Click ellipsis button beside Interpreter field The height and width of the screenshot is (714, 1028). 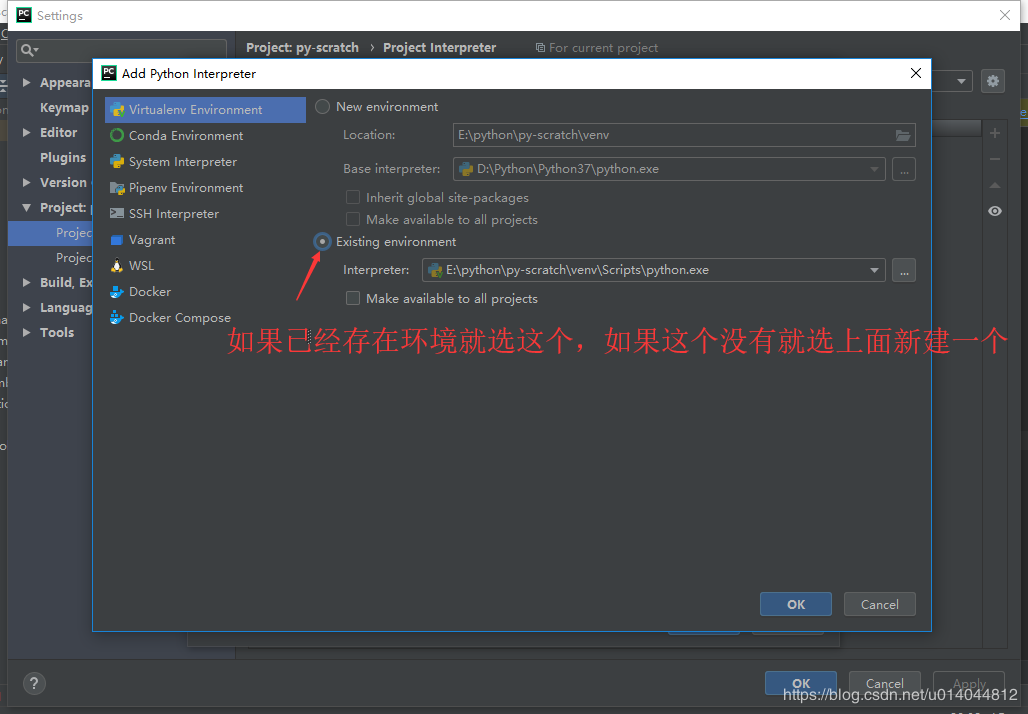click(x=904, y=270)
